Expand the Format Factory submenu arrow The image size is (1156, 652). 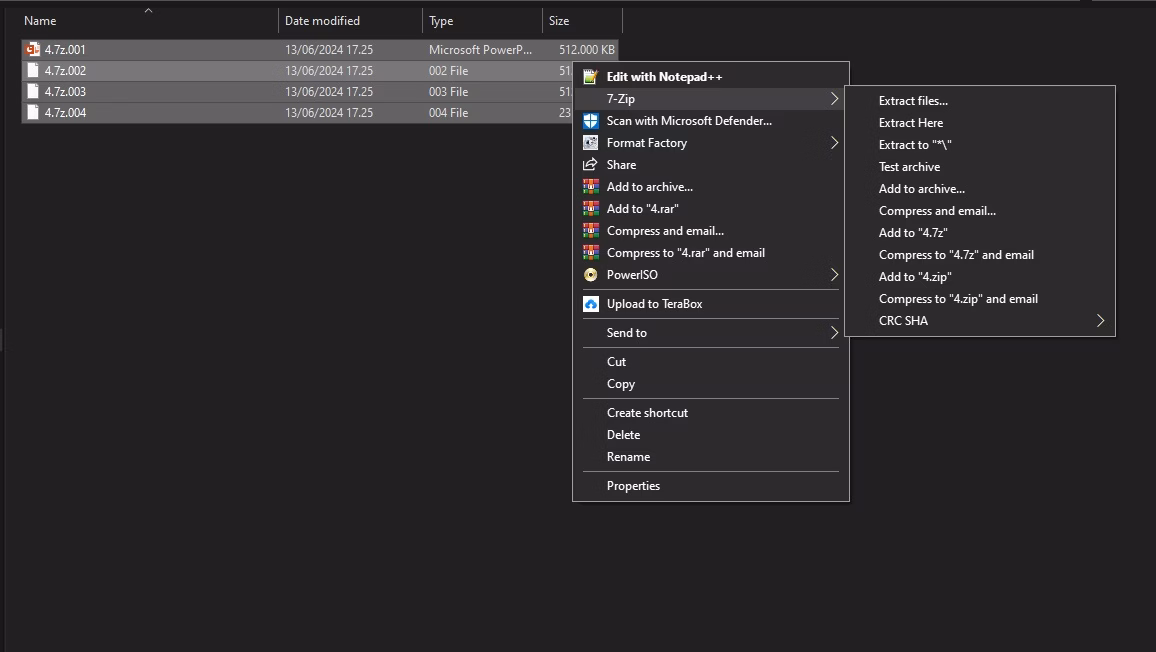click(834, 143)
